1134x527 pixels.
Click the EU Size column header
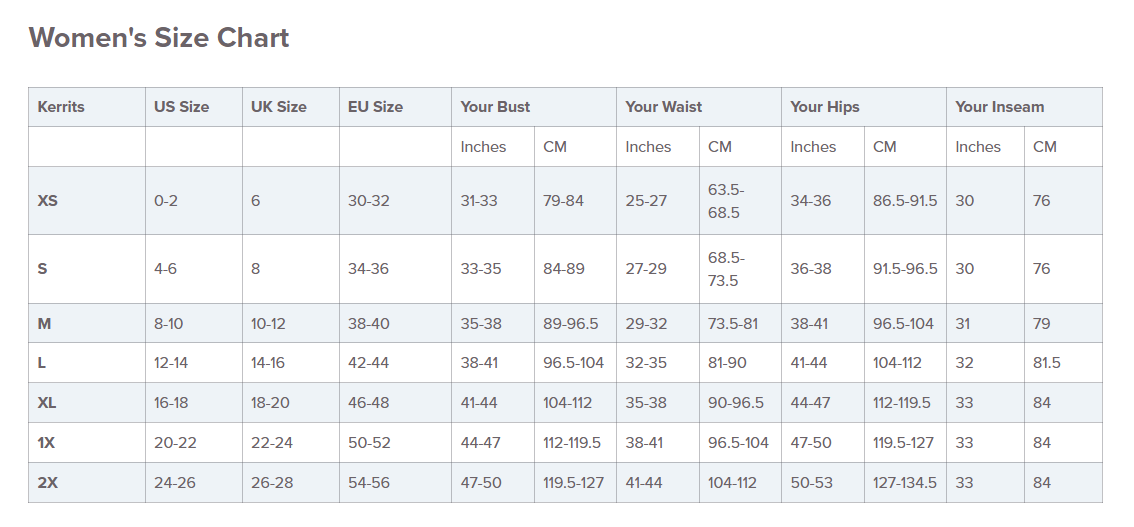[375, 107]
